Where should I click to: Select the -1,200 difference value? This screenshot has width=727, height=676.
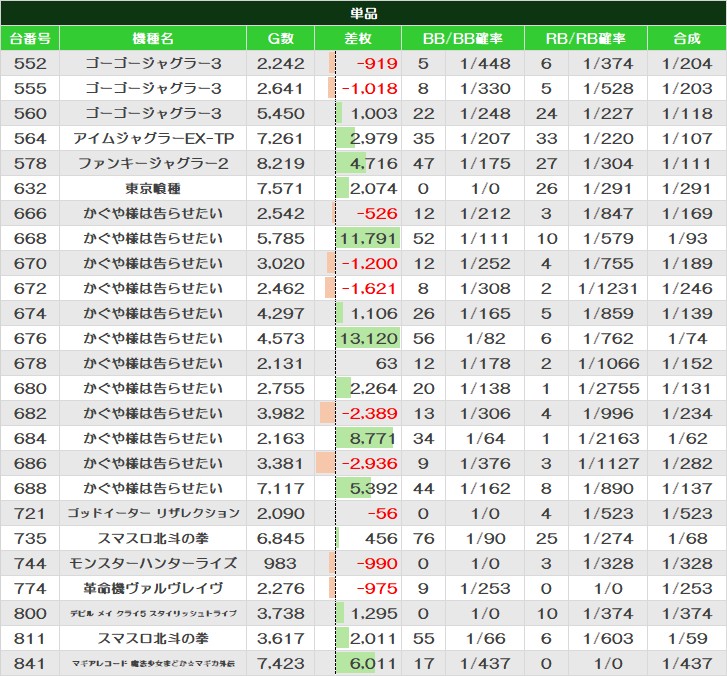click(369, 264)
